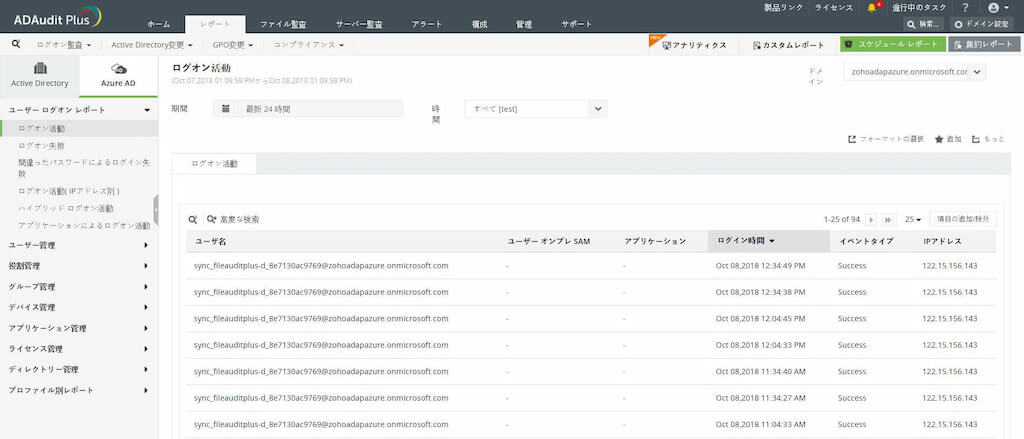The image size is (1024, 439).
Task: Expand アプリケーション管理 section
Action: (x=79, y=328)
